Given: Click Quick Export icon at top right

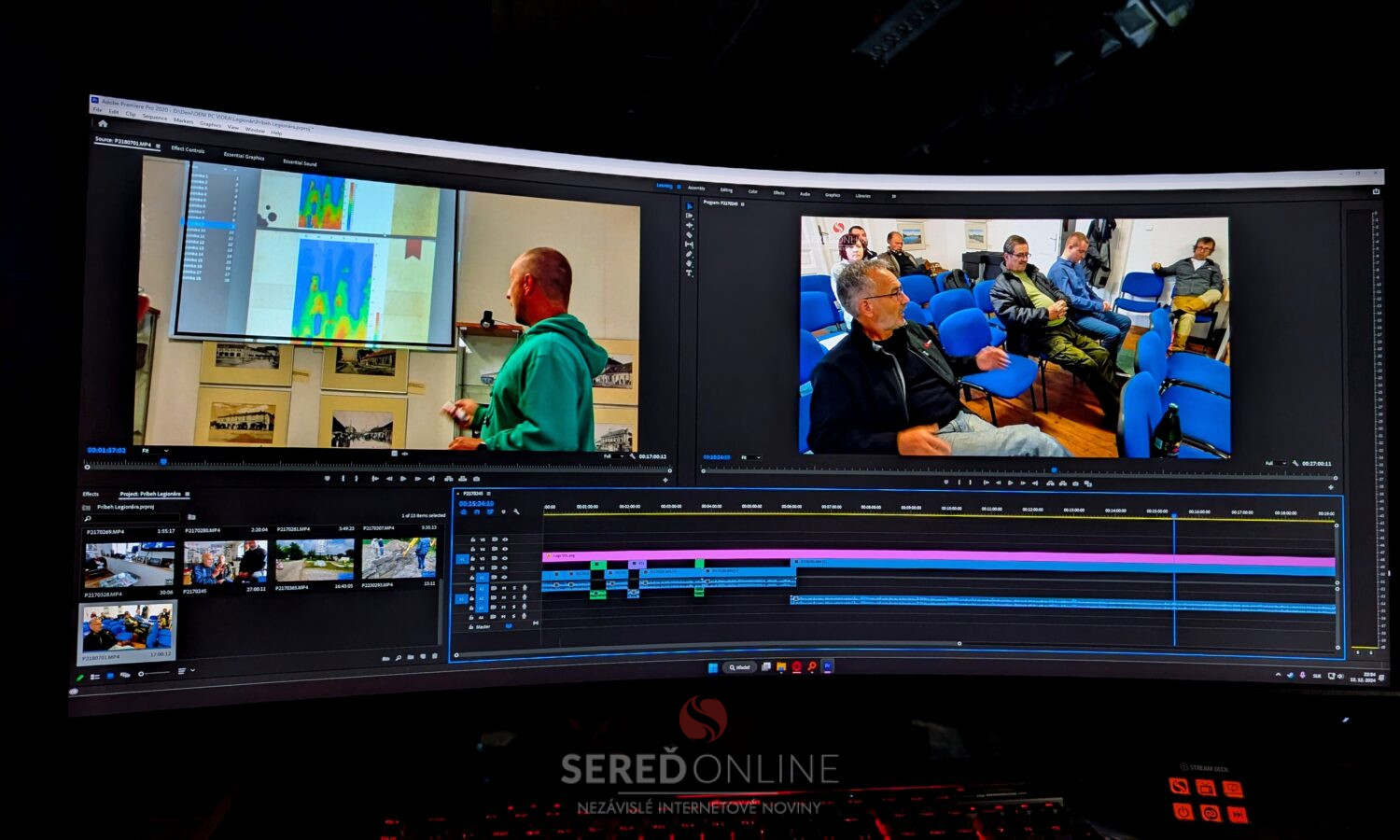Looking at the screenshot, I should point(1376,191).
